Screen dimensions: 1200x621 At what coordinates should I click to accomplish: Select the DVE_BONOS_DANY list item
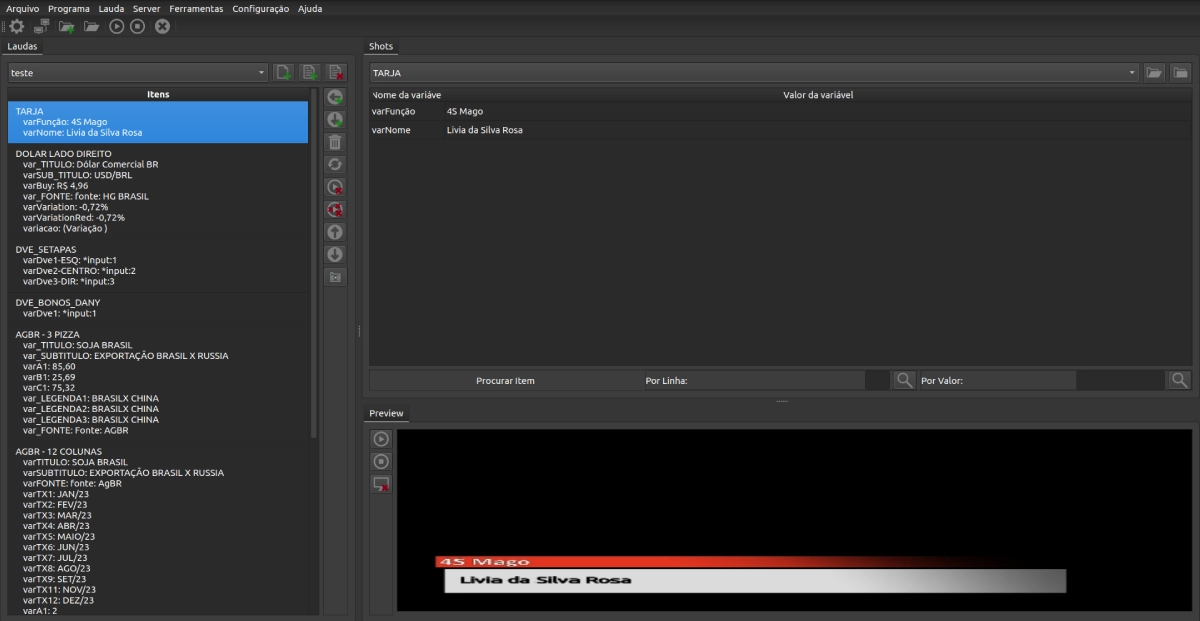tap(58, 302)
